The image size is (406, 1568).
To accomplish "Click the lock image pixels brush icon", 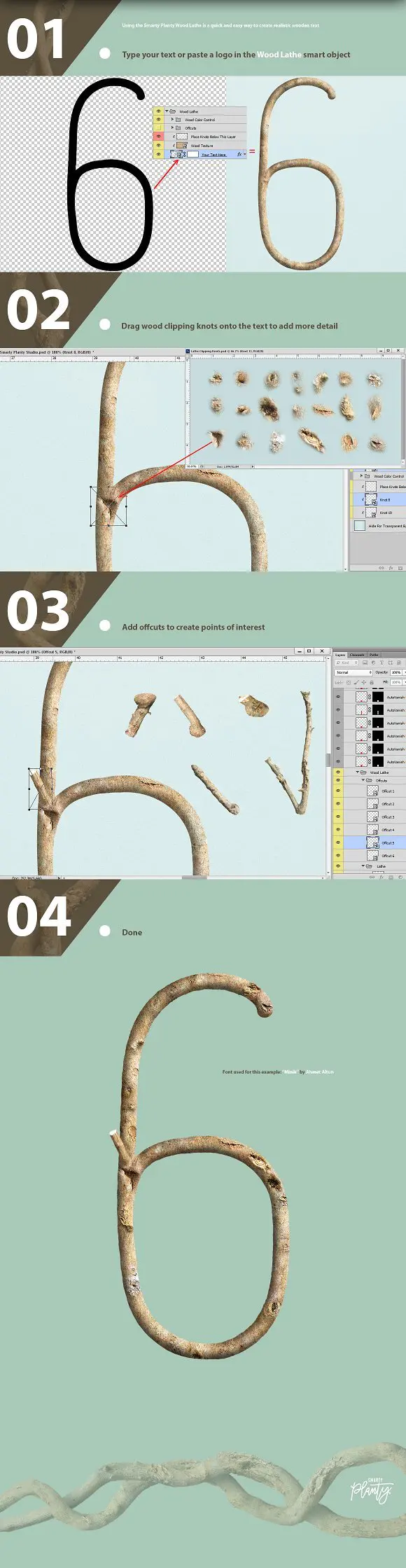I will pos(356,683).
